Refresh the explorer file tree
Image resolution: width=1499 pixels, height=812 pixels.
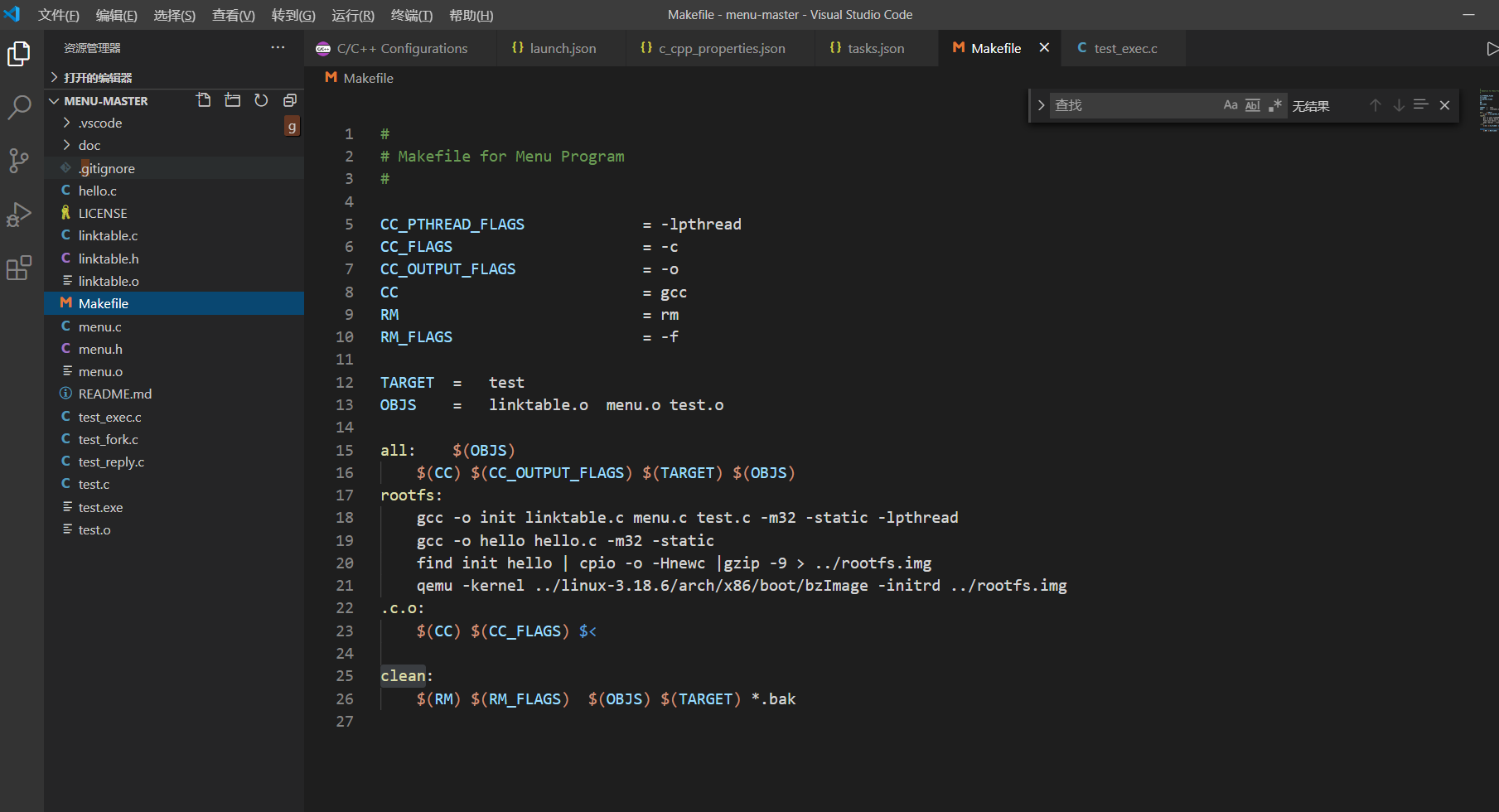[261, 100]
